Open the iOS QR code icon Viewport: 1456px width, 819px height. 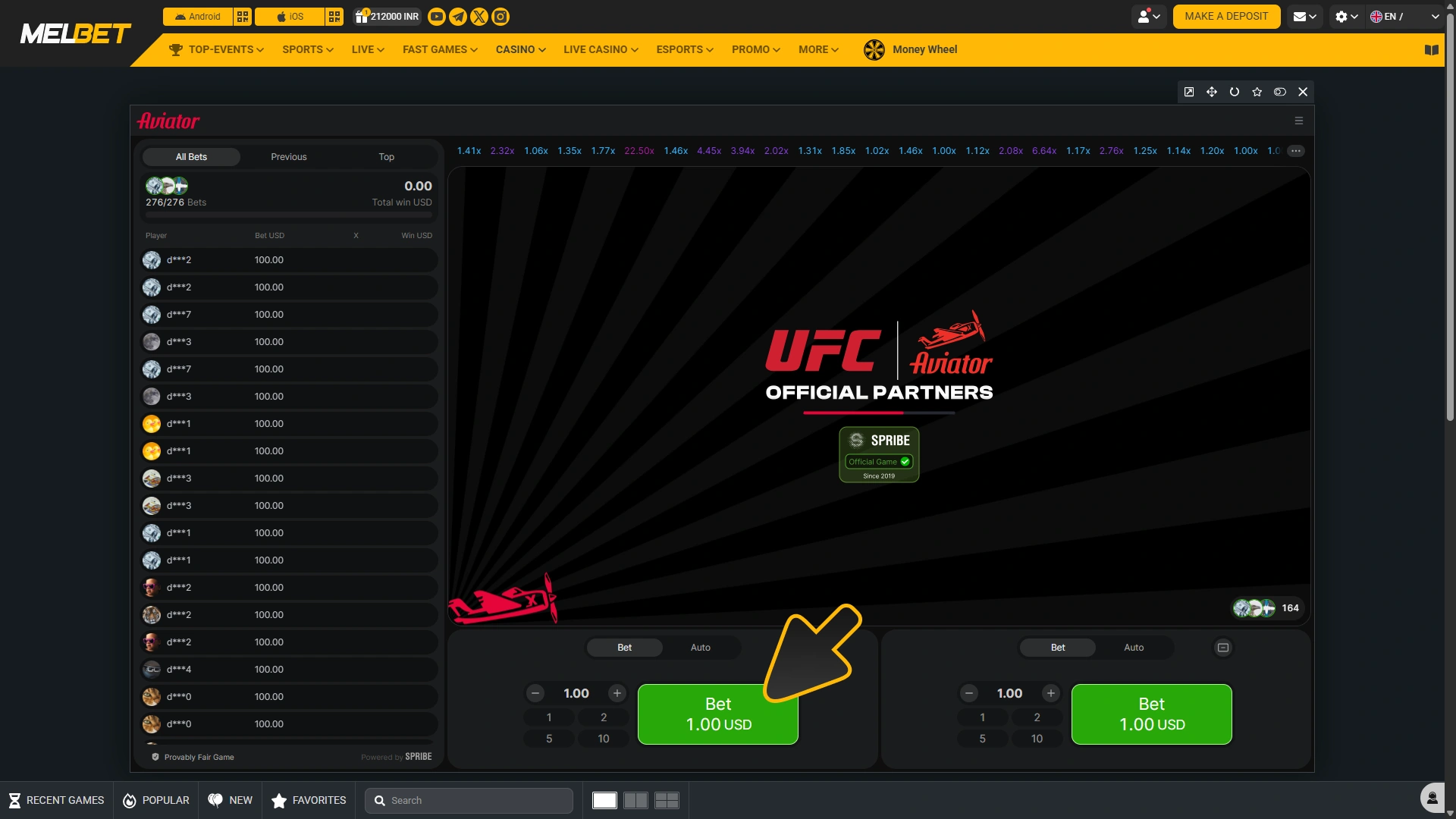click(334, 16)
